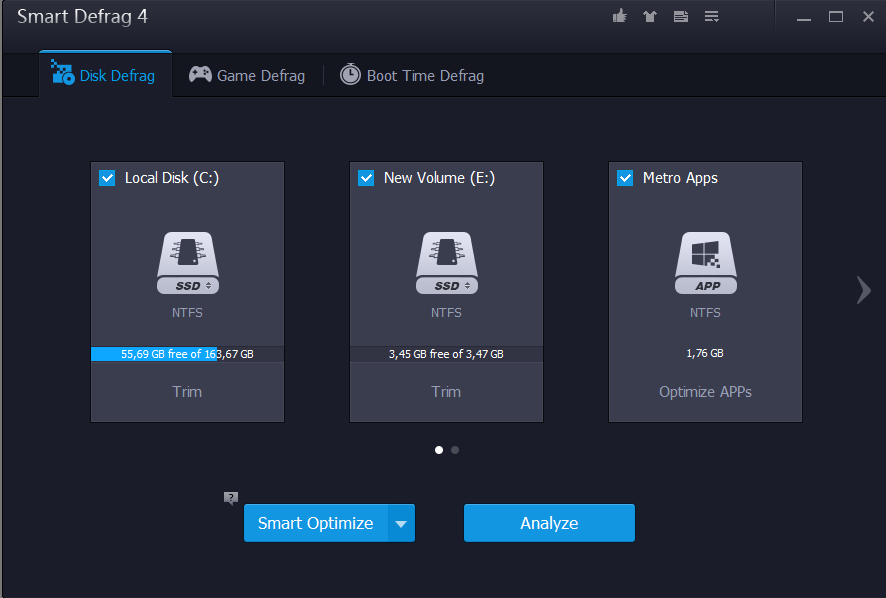The width and height of the screenshot is (886, 598).
Task: Close the Smart Defrag window
Action: click(868, 17)
